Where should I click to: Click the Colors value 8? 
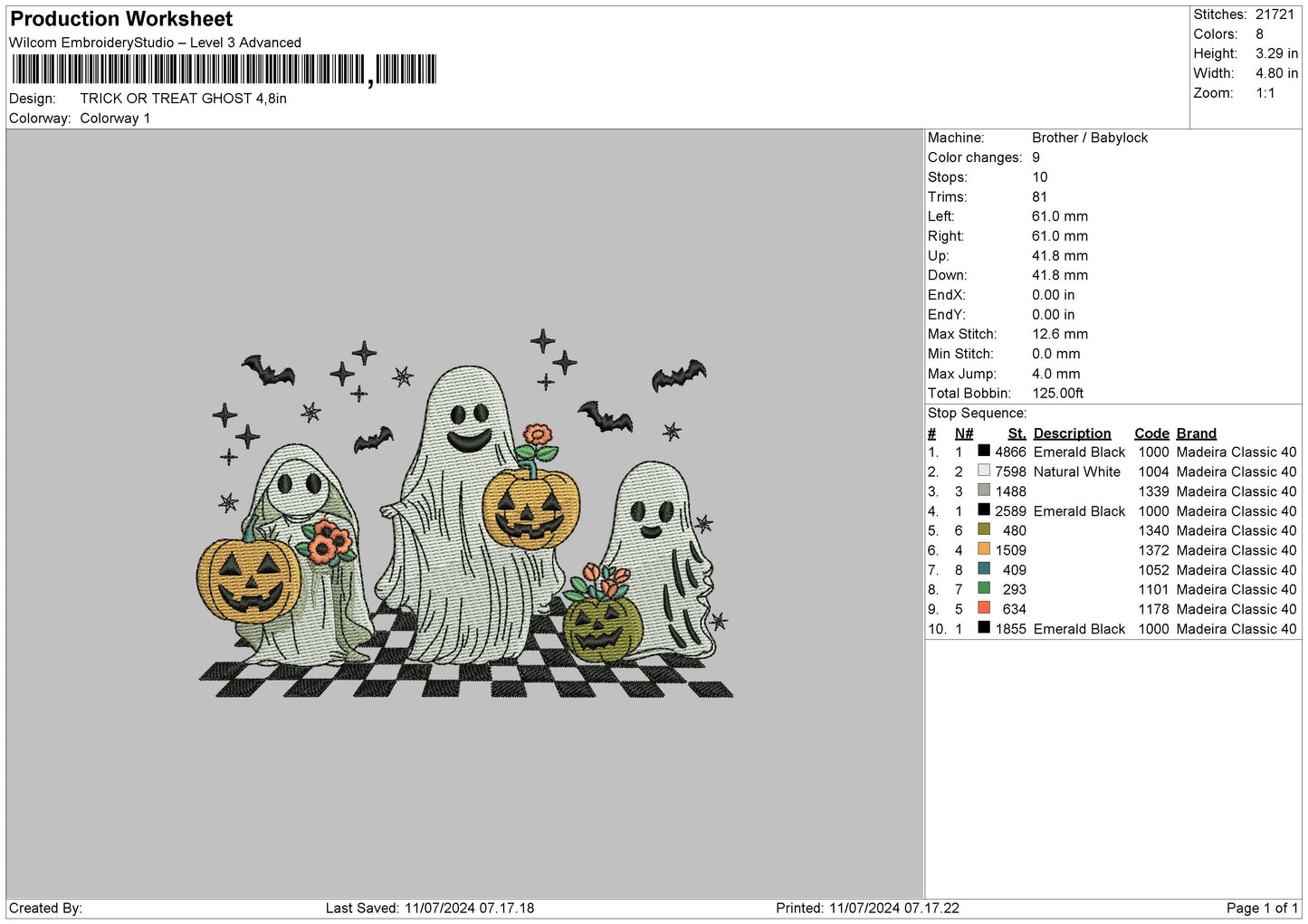tap(1259, 34)
